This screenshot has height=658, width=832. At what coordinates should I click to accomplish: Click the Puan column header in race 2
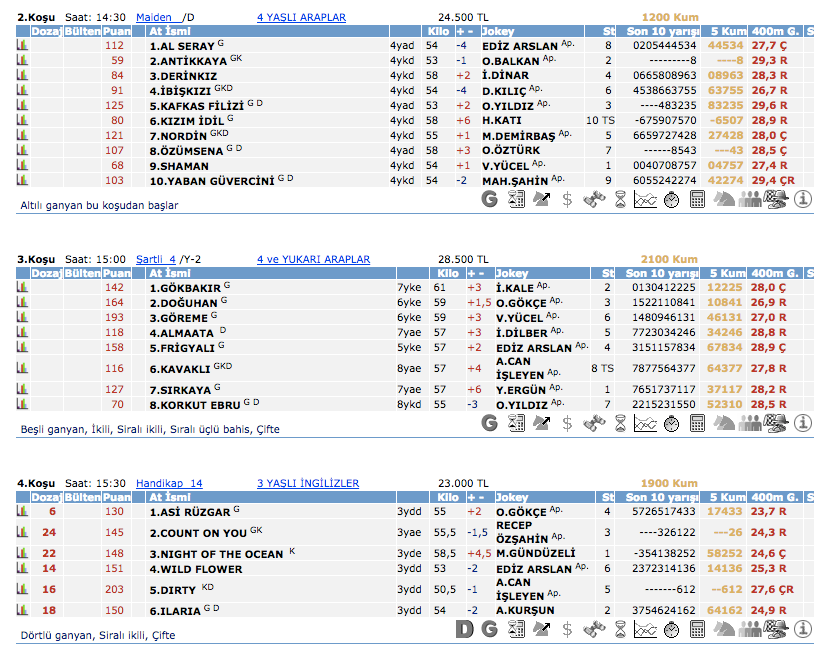pyautogui.click(x=116, y=32)
